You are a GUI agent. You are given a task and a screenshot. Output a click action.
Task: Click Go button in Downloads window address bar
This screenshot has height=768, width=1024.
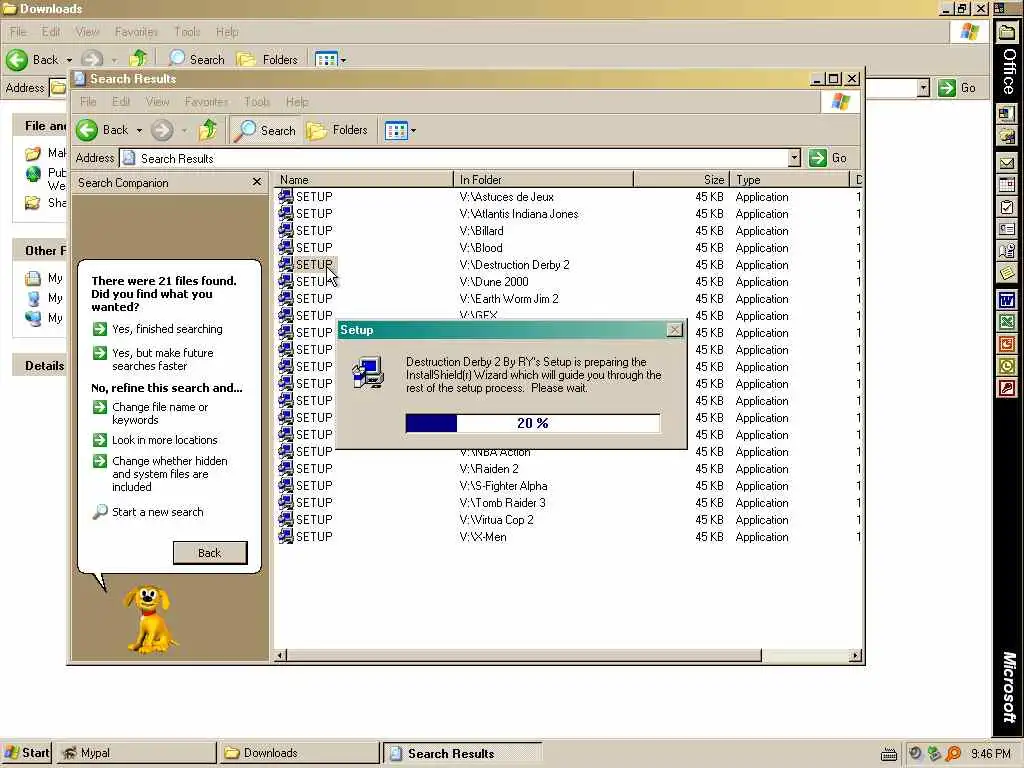(x=957, y=88)
